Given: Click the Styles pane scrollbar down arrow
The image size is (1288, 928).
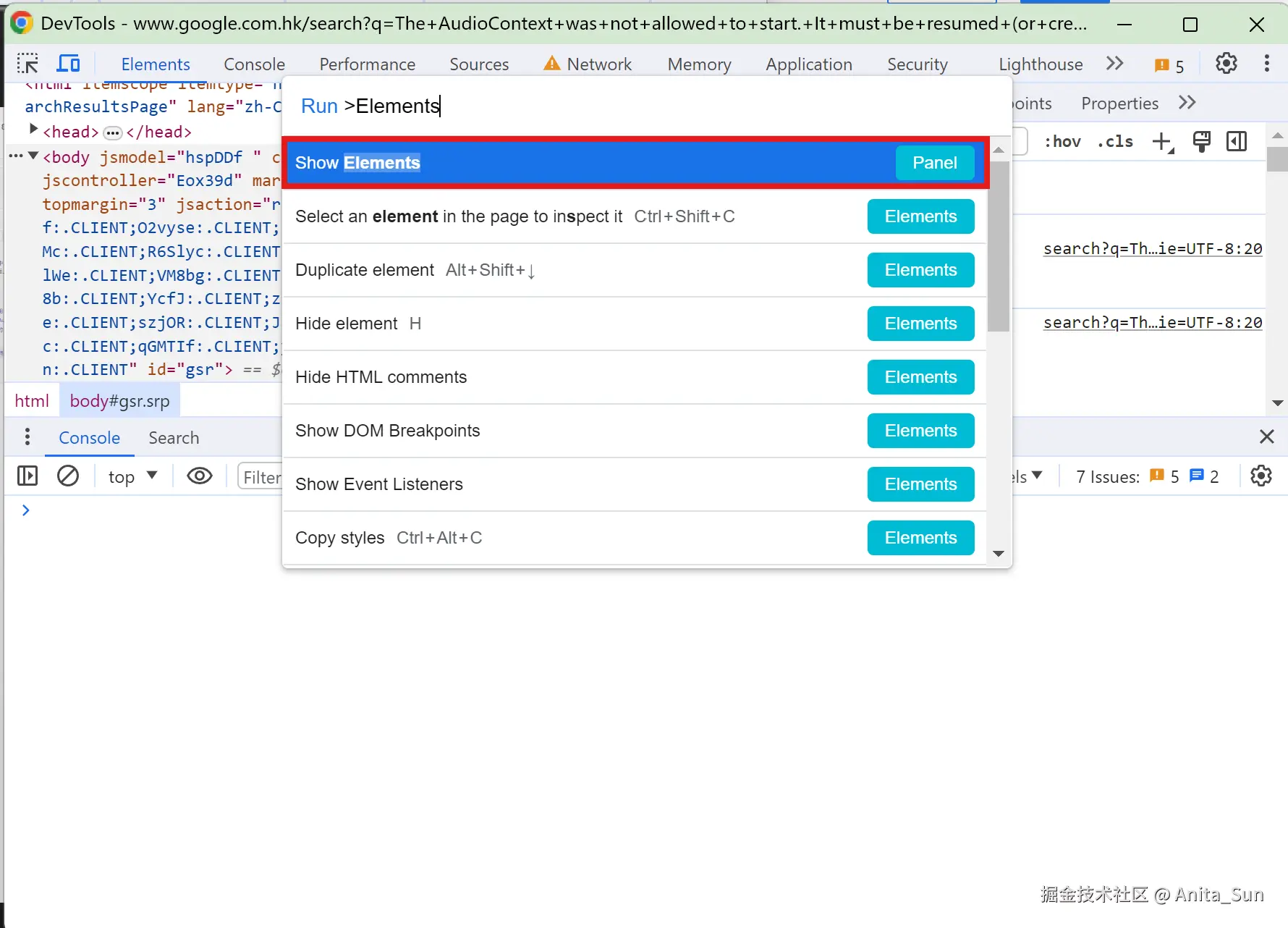Looking at the screenshot, I should point(1277,403).
